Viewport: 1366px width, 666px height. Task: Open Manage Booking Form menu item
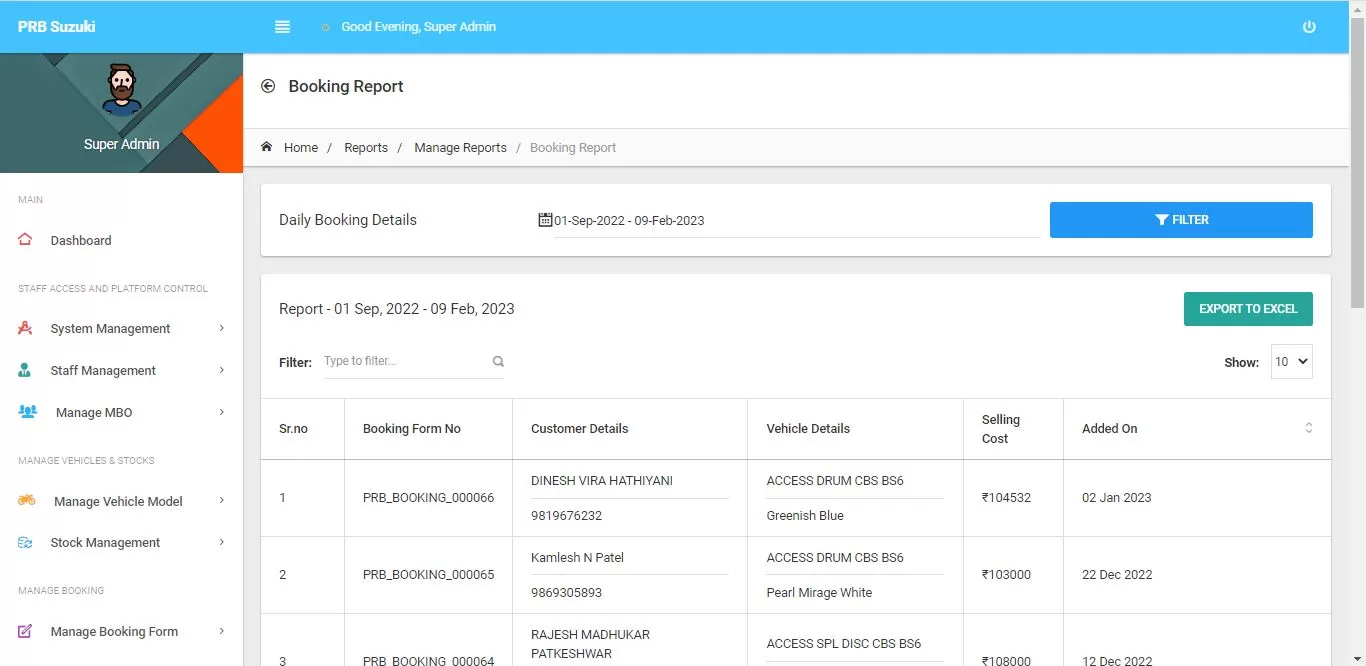coord(121,631)
